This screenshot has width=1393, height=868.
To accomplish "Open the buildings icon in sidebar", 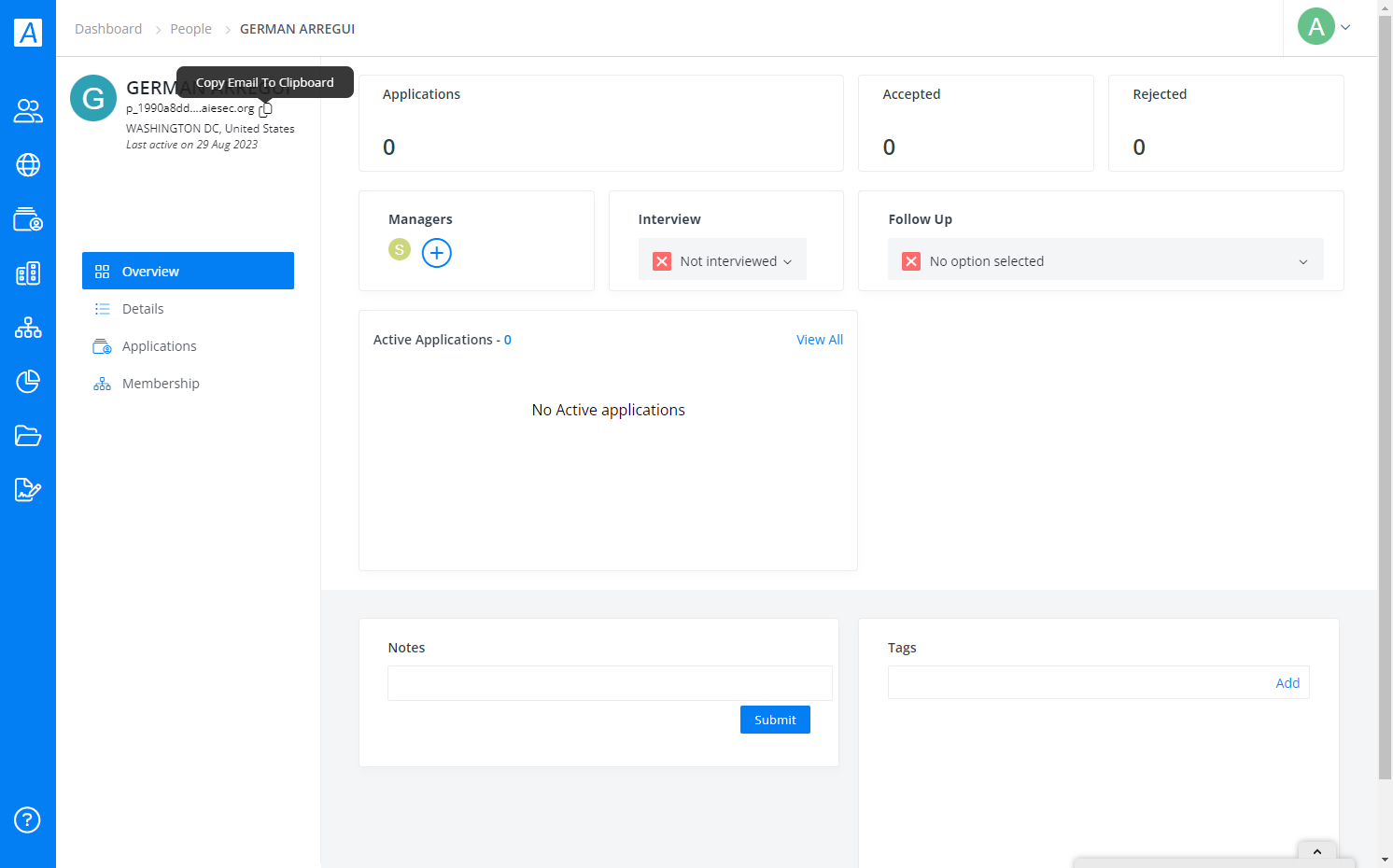I will 28,273.
